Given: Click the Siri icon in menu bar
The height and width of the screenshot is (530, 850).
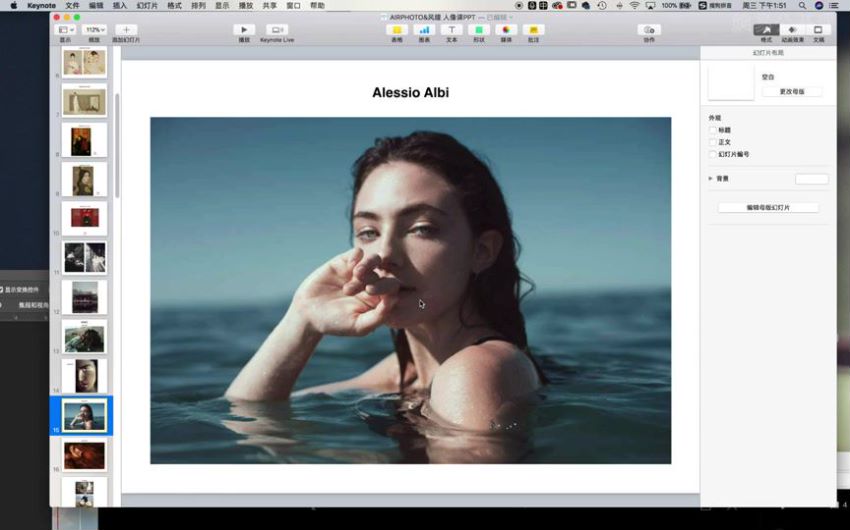Looking at the screenshot, I should click(x=819, y=5).
